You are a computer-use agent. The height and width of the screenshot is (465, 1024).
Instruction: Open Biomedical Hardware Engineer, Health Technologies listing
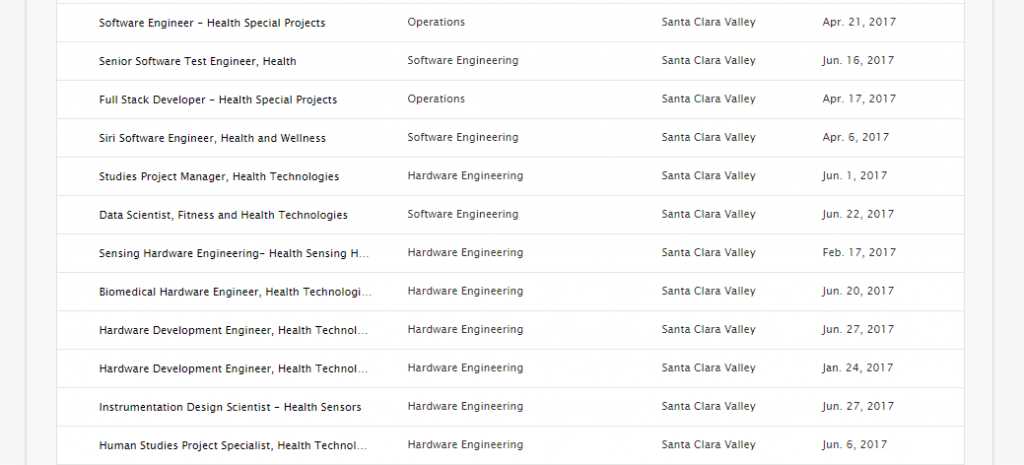[235, 292]
